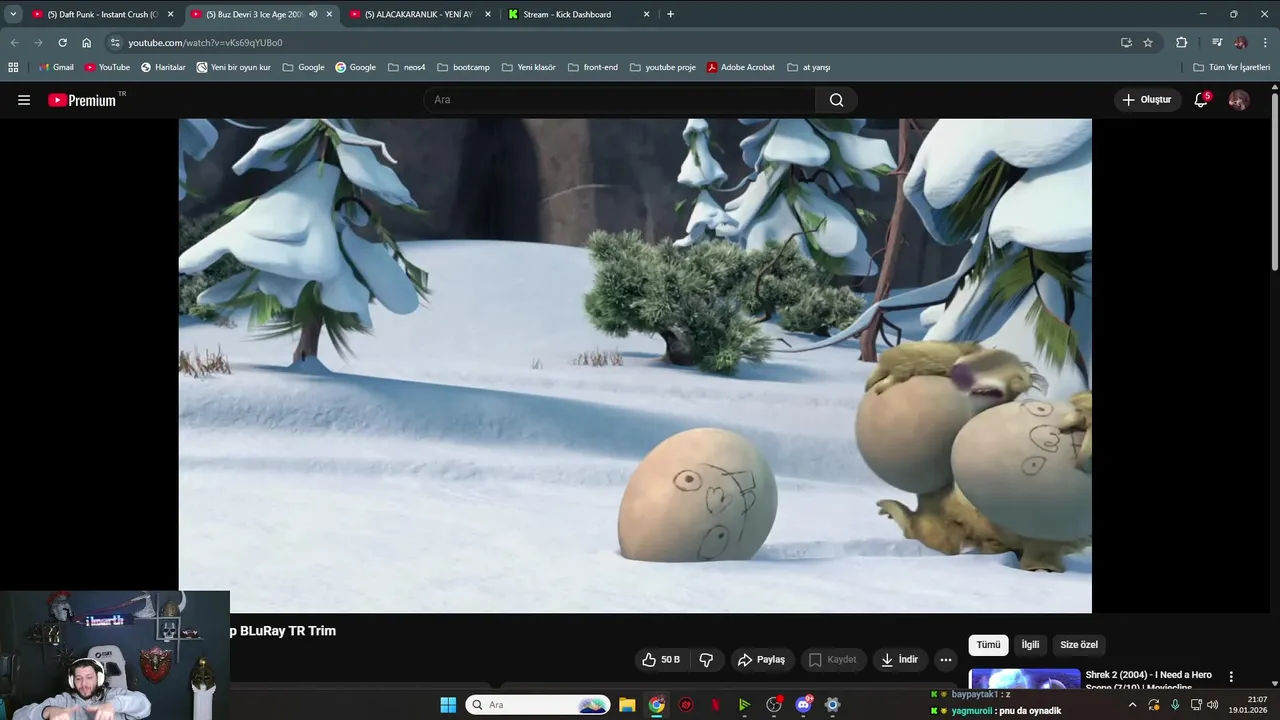Open Tüm Yer İşaretleri folder
Viewport: 1280px width, 720px height.
(1231, 67)
